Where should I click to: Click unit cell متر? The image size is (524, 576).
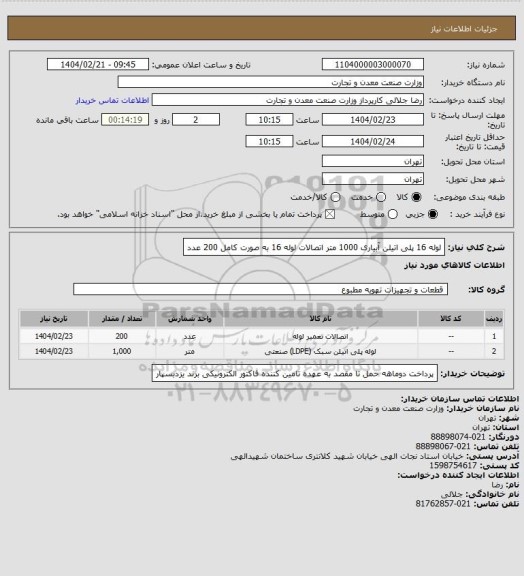tap(190, 352)
